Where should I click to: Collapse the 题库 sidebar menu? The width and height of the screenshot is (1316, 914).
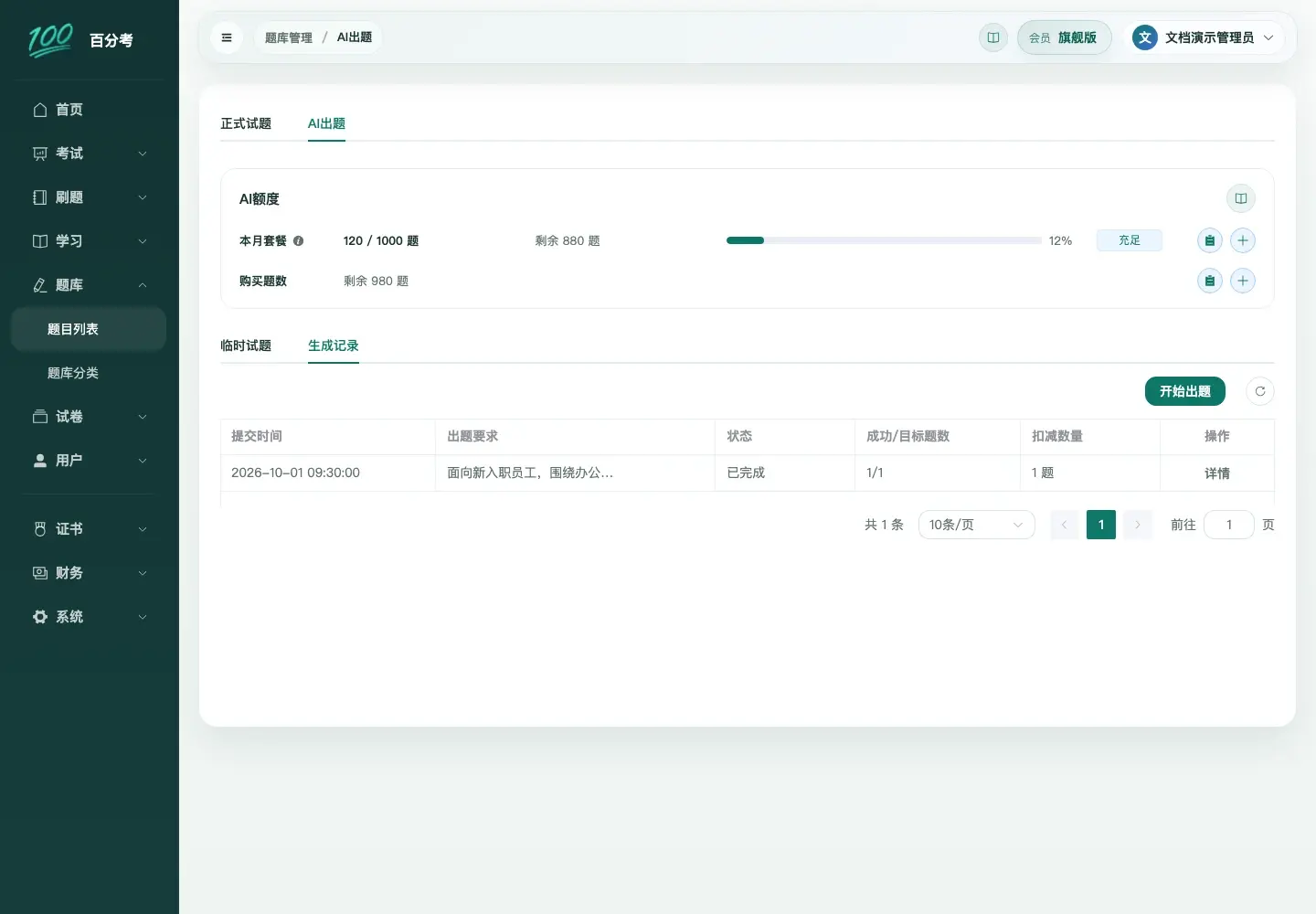click(89, 285)
